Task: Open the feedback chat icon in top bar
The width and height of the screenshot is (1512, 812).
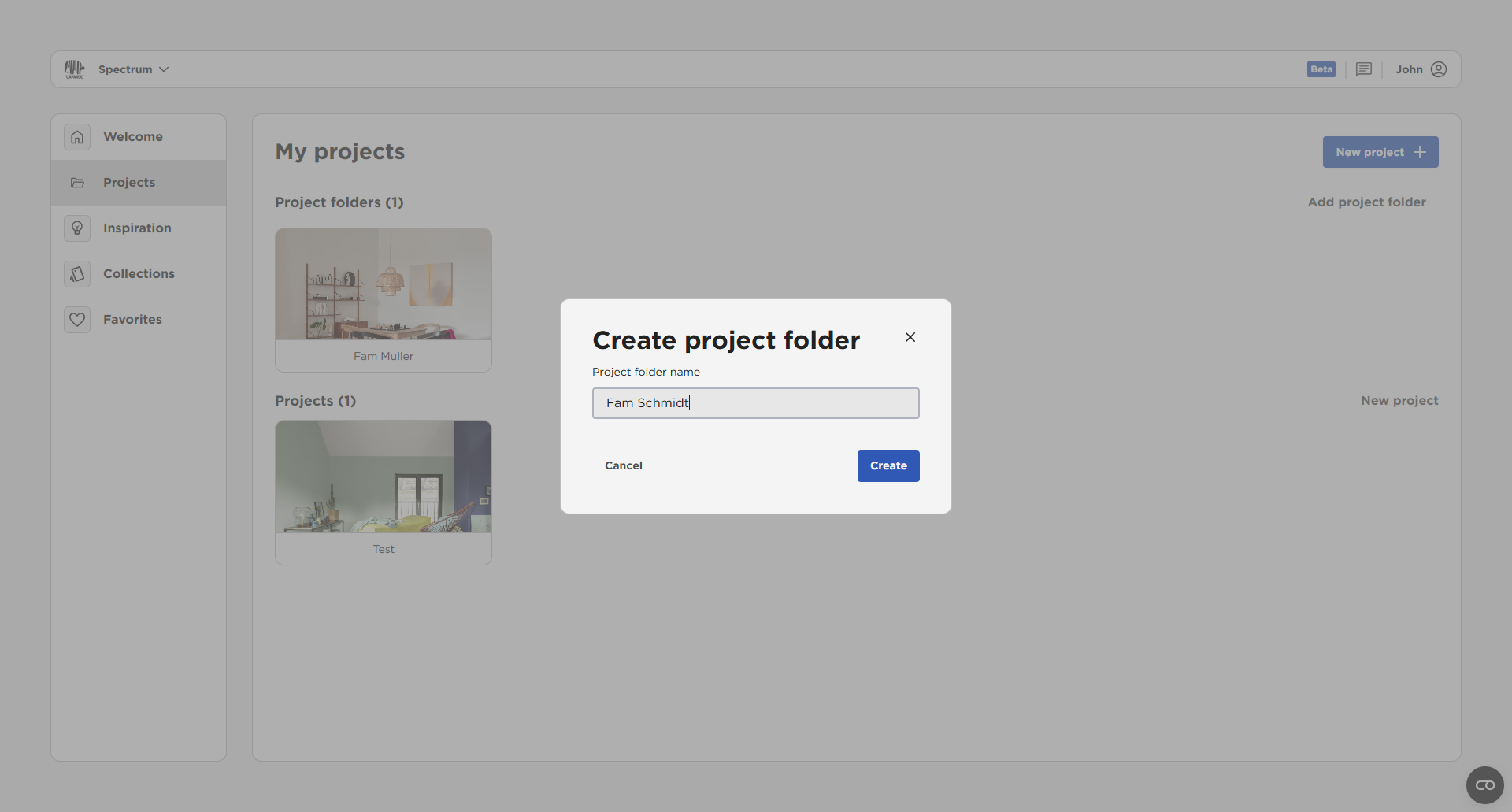Action: [x=1364, y=69]
